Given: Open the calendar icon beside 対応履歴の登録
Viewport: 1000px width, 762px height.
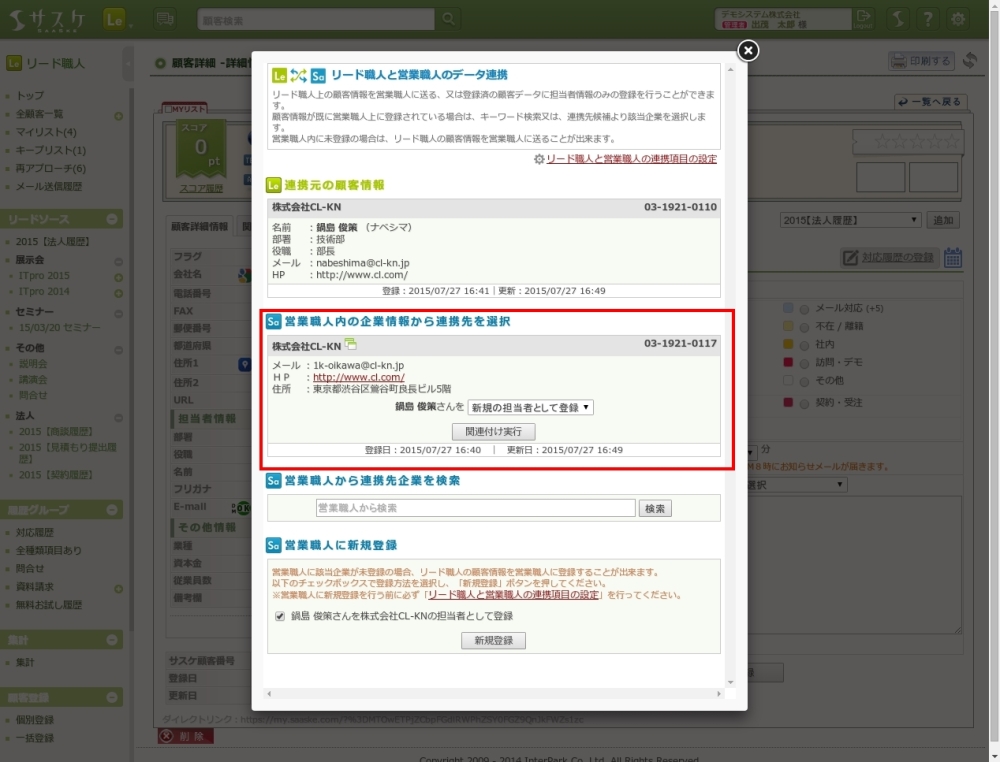Looking at the screenshot, I should click(x=953, y=258).
